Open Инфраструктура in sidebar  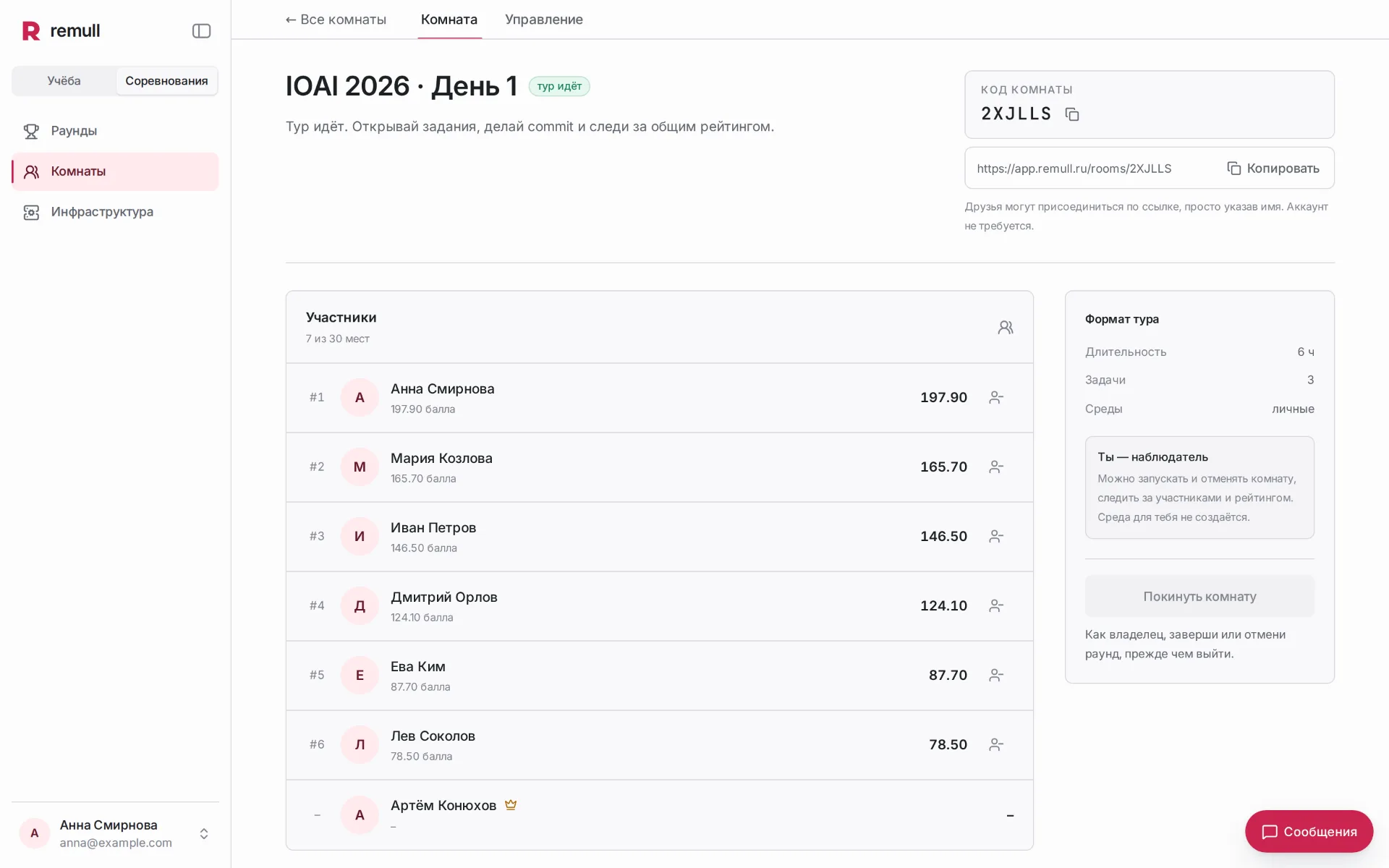pyautogui.click(x=115, y=212)
